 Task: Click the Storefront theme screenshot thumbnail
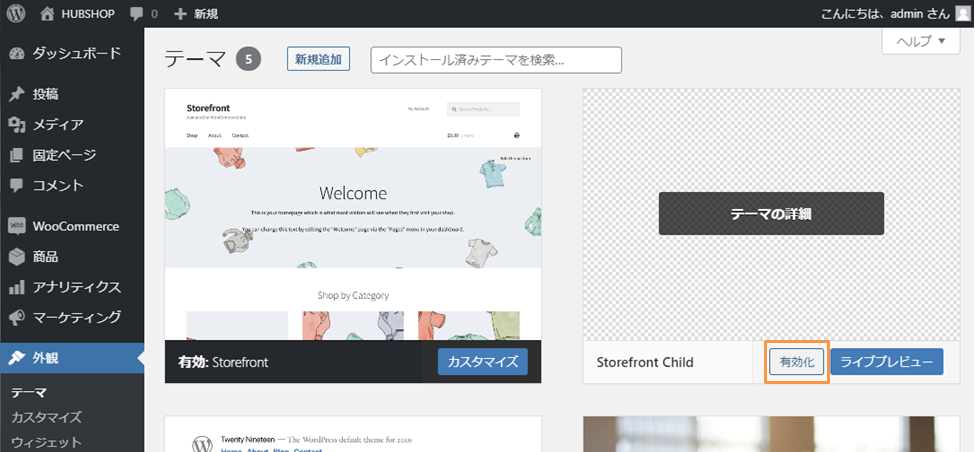click(353, 214)
